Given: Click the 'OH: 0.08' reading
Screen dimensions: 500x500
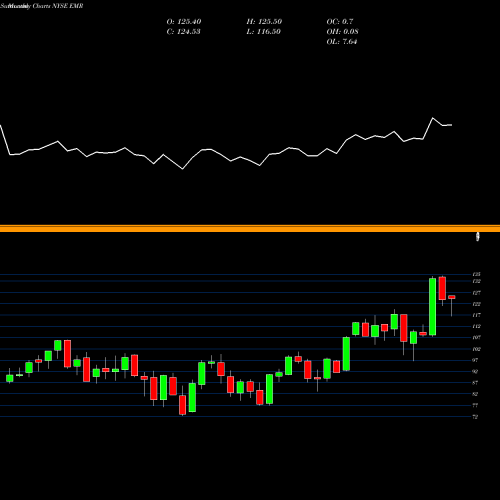Looking at the screenshot, I should coord(342,32).
